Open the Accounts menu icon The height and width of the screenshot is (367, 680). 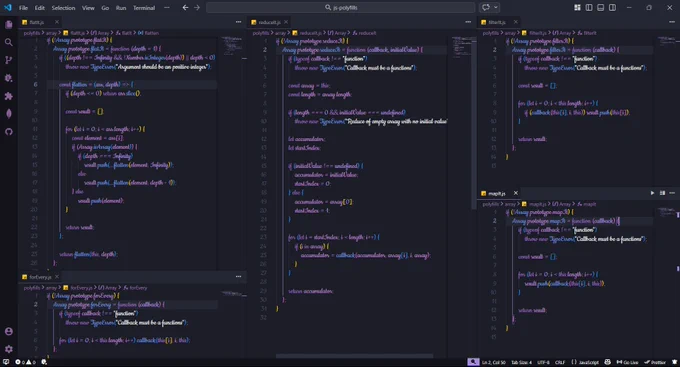[x=9, y=331]
